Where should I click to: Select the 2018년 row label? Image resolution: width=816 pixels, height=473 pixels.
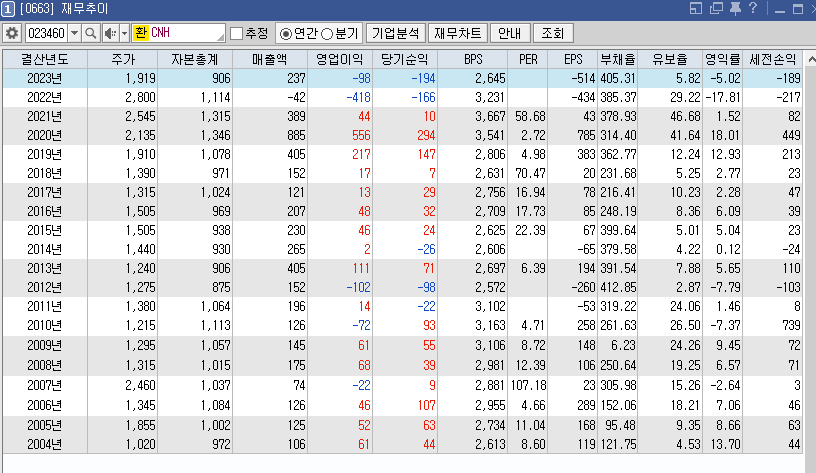[45, 173]
